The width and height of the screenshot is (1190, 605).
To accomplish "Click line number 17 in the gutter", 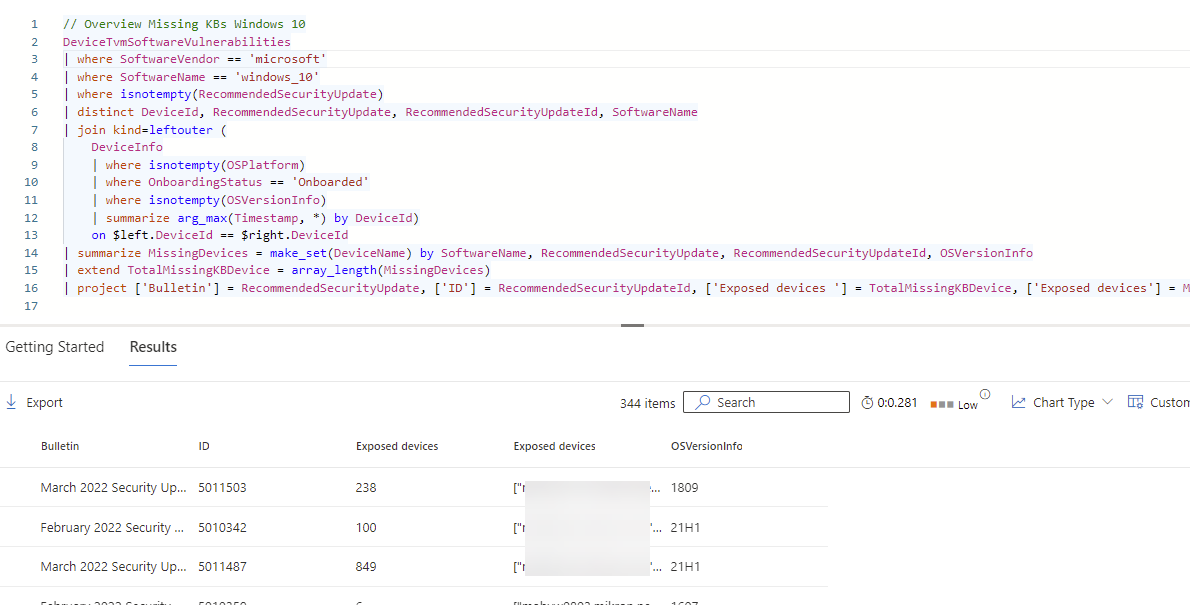I will pyautogui.click(x=30, y=306).
